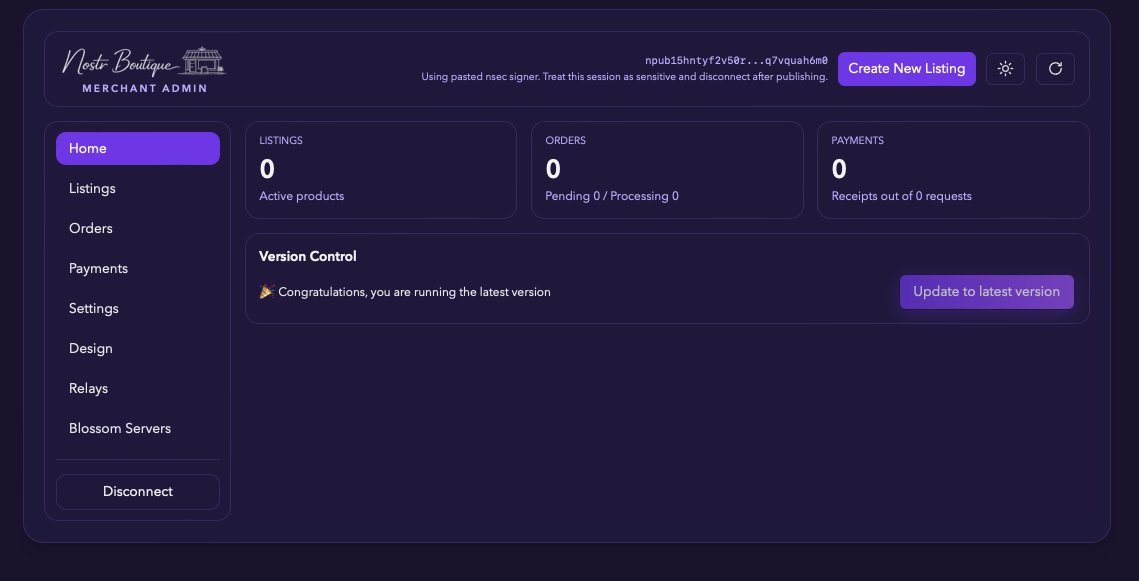Image resolution: width=1139 pixels, height=581 pixels.
Task: Toggle the light theme sun icon
Action: pos(1005,68)
